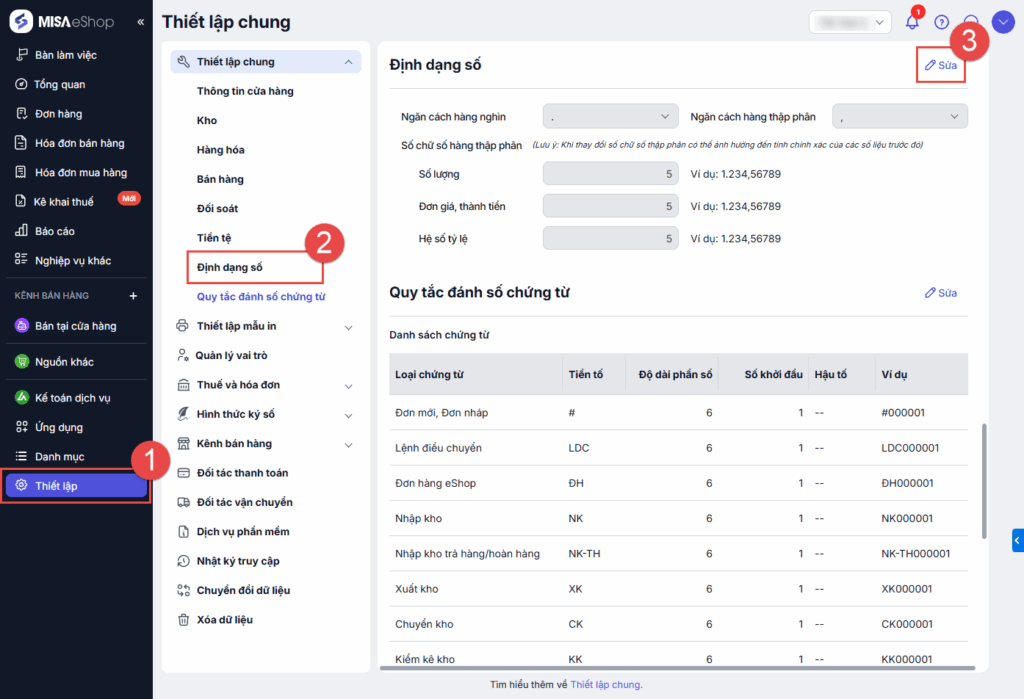Click the notification bell icon
Viewport: 1024px width, 699px height.
pos(911,22)
